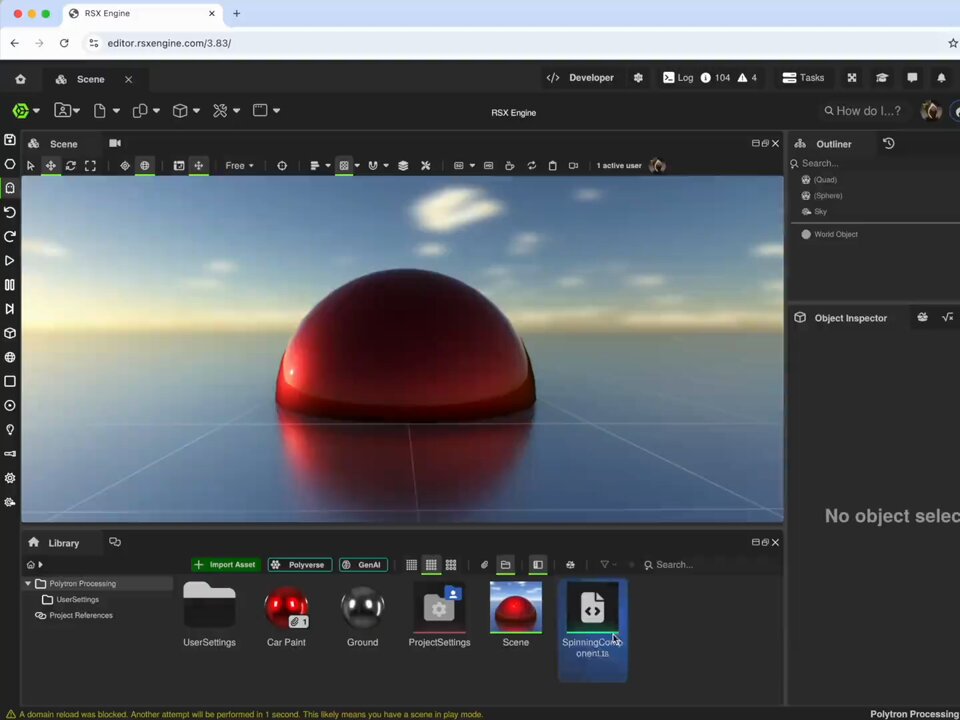960x720 pixels.
Task: Click the layers stack icon in scene toolbar
Action: [x=403, y=166]
